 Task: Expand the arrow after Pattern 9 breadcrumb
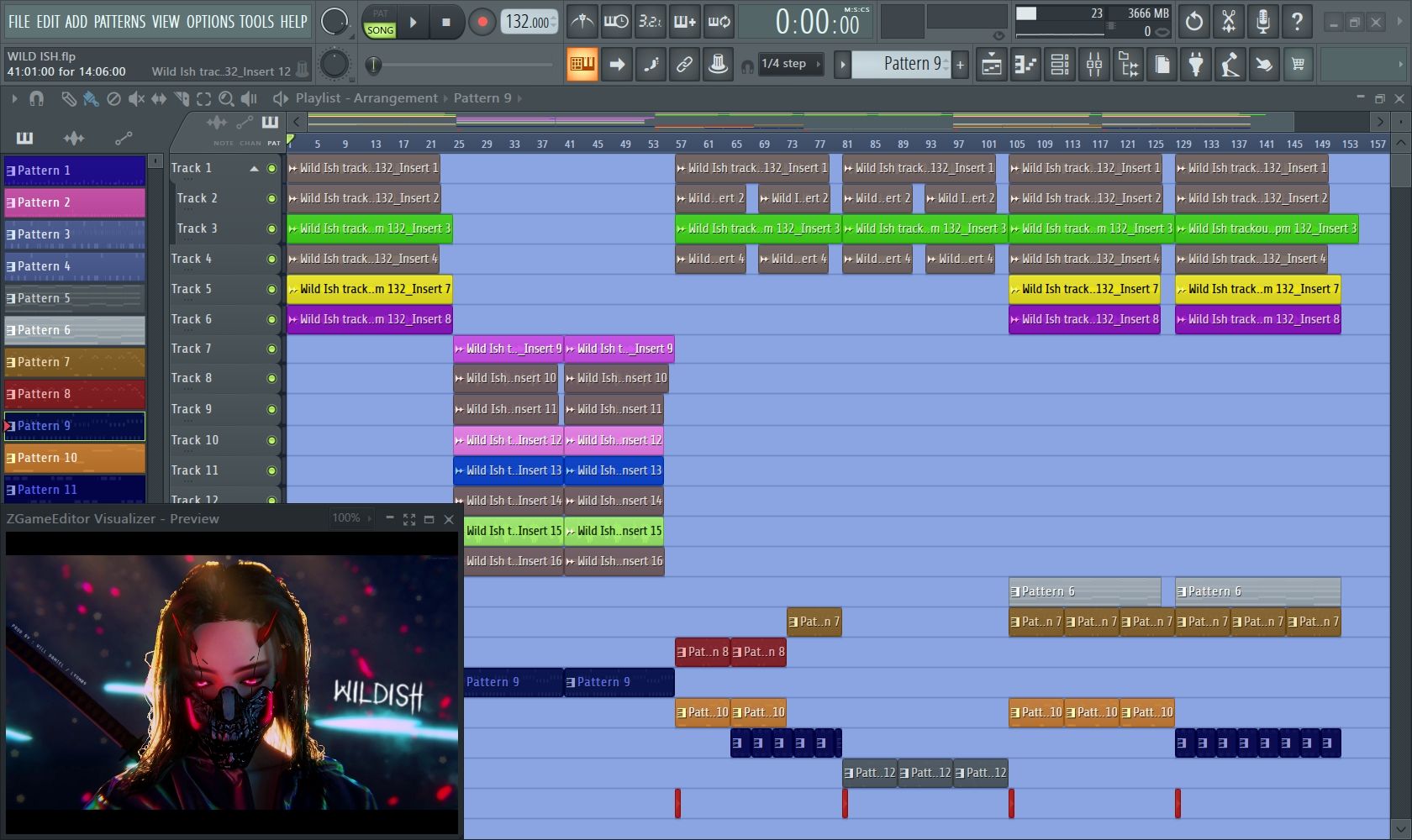pos(519,98)
